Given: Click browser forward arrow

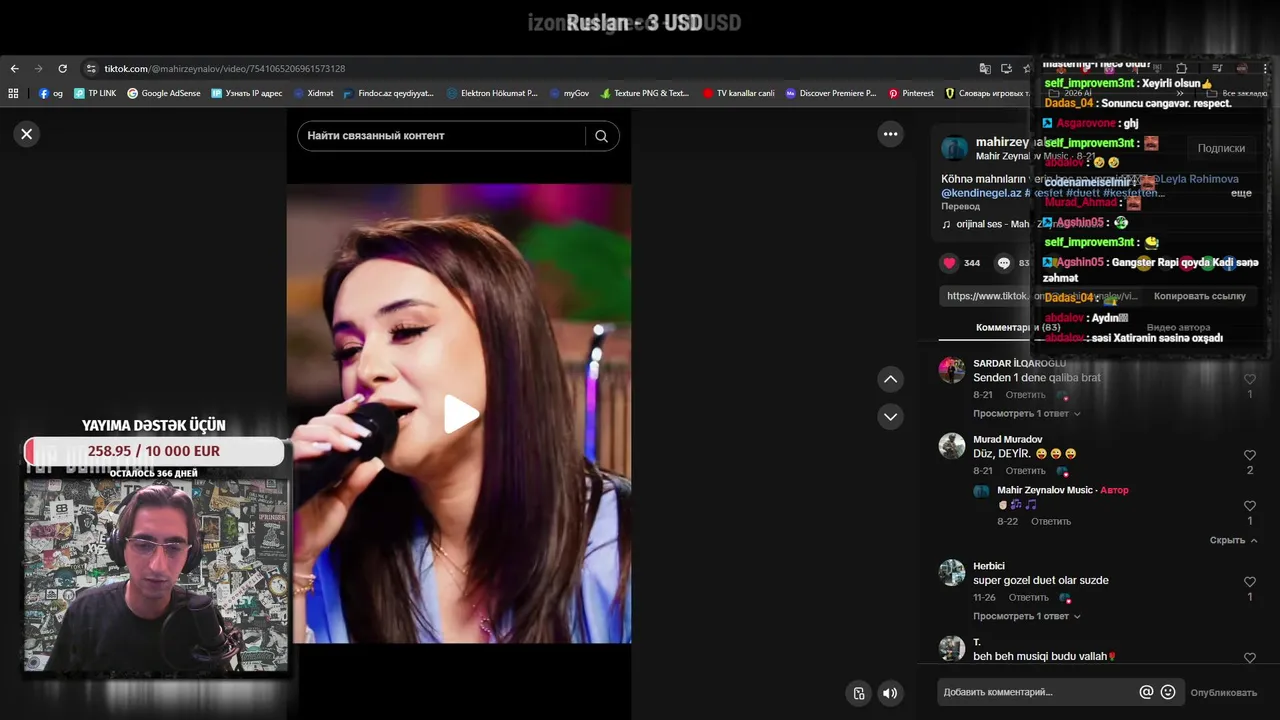Looking at the screenshot, I should tap(38, 69).
